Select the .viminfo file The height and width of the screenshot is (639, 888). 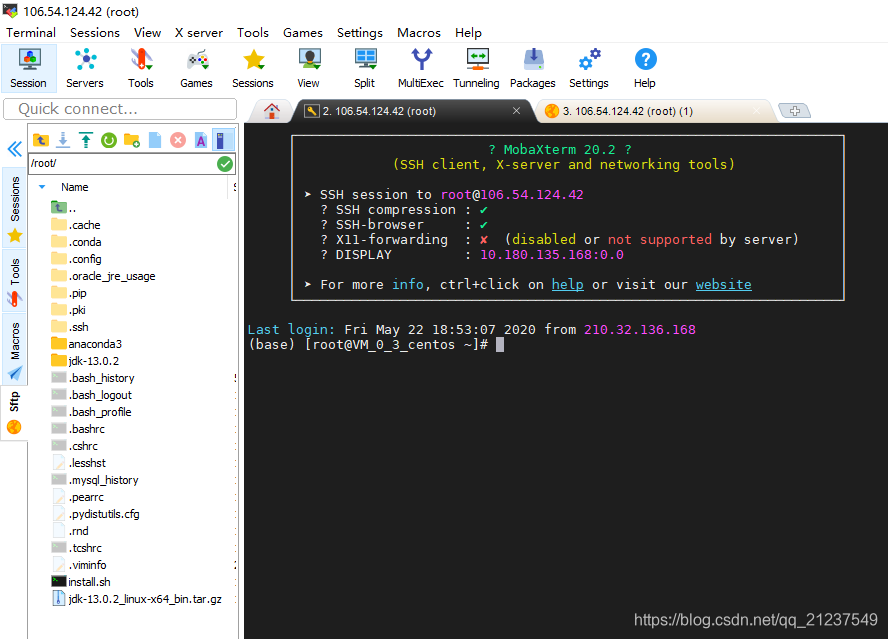(79, 565)
